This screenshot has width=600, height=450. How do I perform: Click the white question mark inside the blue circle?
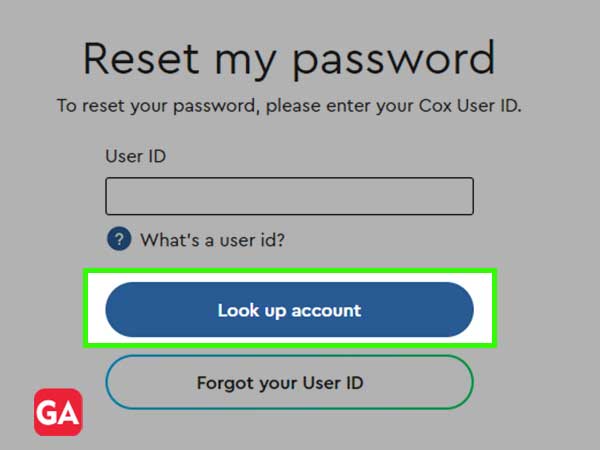click(x=119, y=239)
